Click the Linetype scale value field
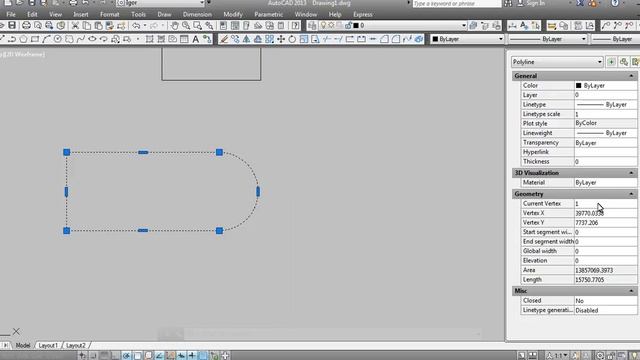Image resolution: width=640 pixels, height=360 pixels. point(605,114)
